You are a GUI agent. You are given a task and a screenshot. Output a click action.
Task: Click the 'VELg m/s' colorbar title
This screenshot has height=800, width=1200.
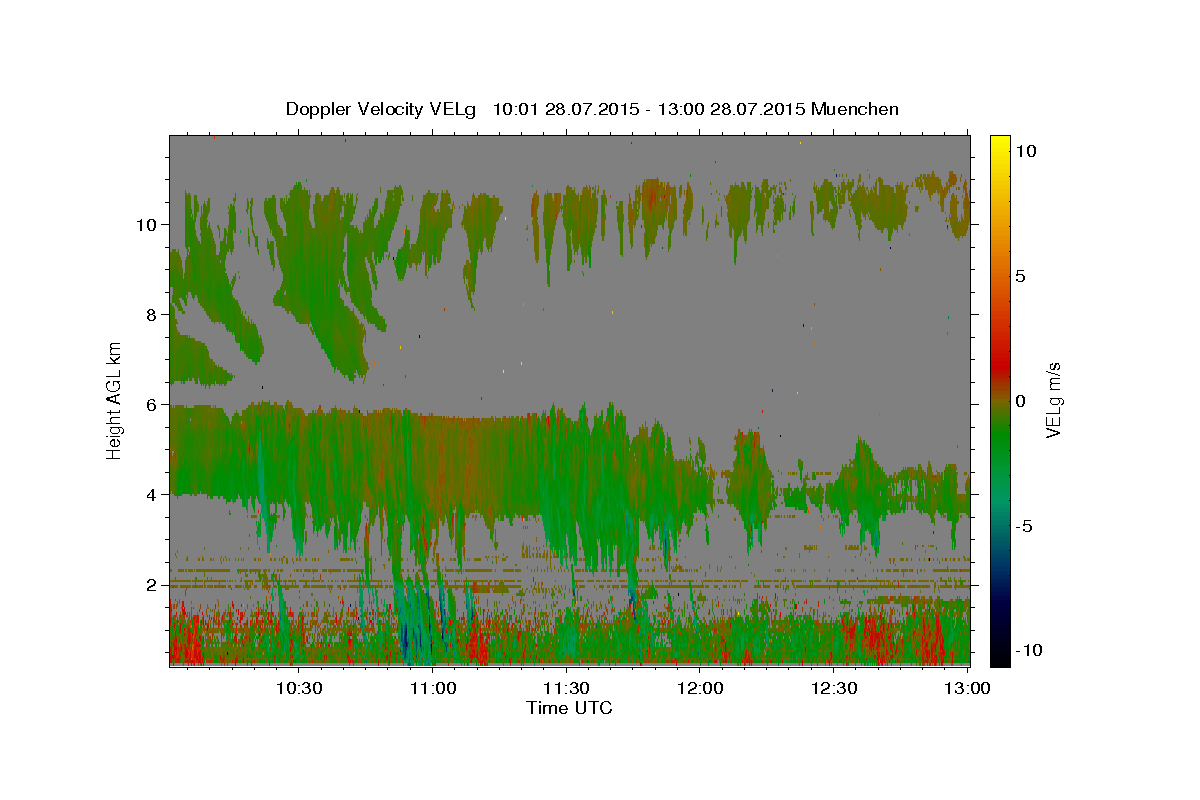point(1055,400)
